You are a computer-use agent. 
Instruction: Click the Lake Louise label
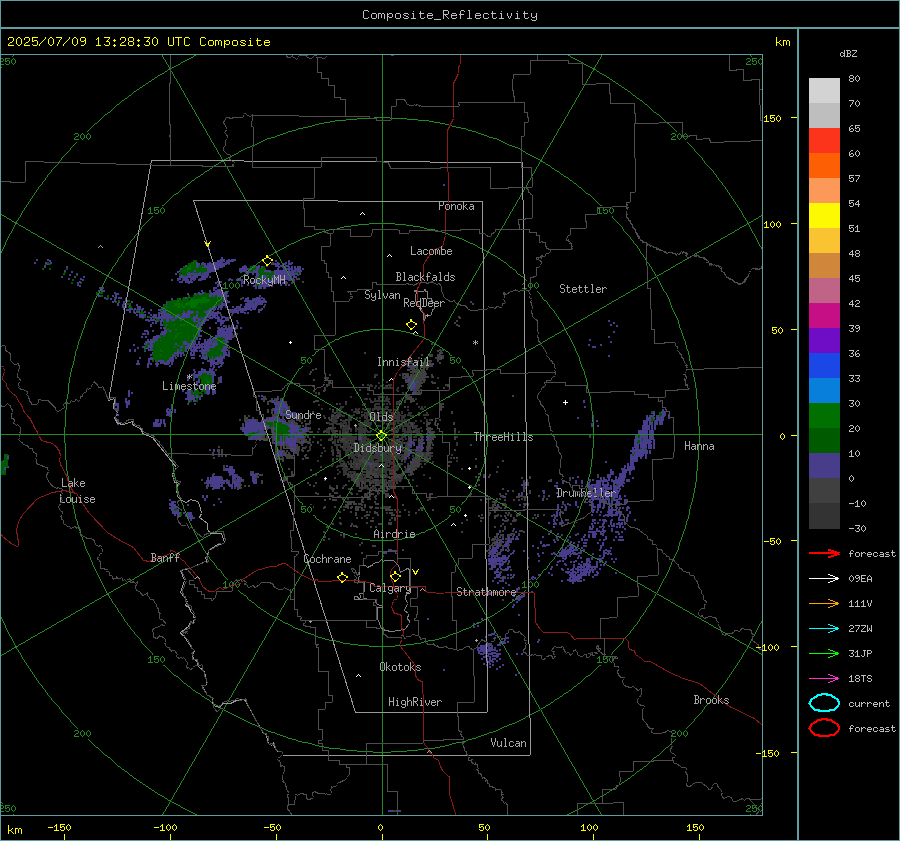pos(77,491)
